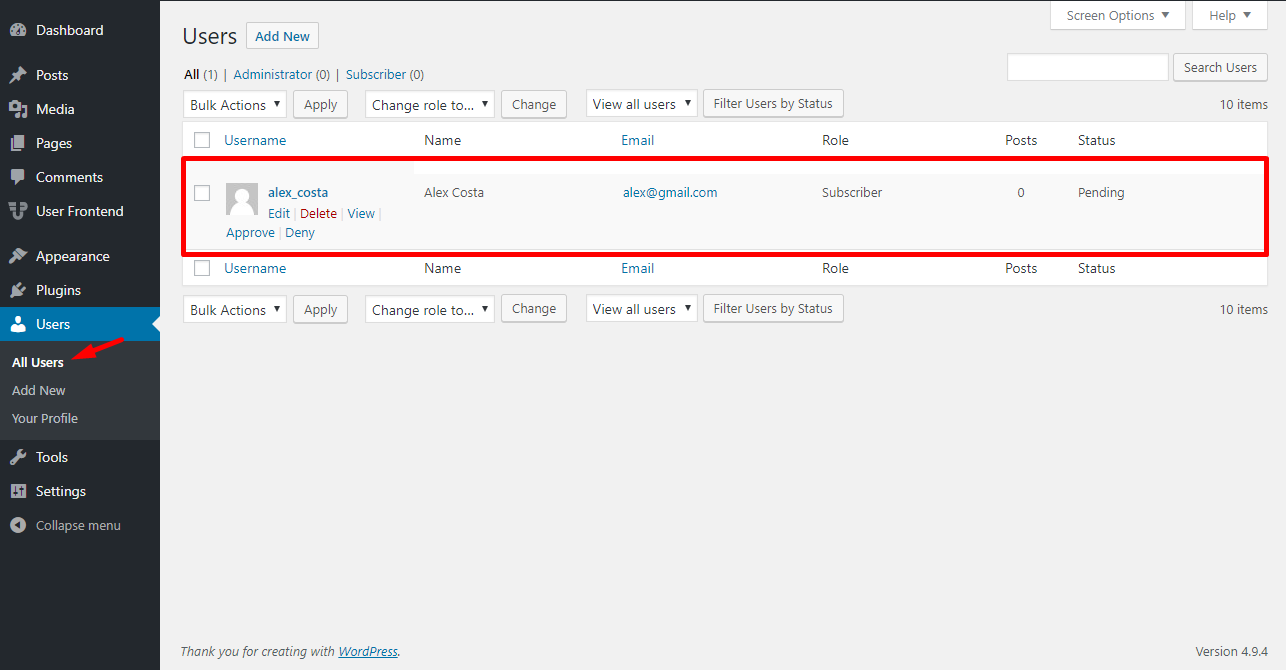Click the All (1) filter link
Image resolution: width=1286 pixels, height=670 pixels.
pos(201,74)
